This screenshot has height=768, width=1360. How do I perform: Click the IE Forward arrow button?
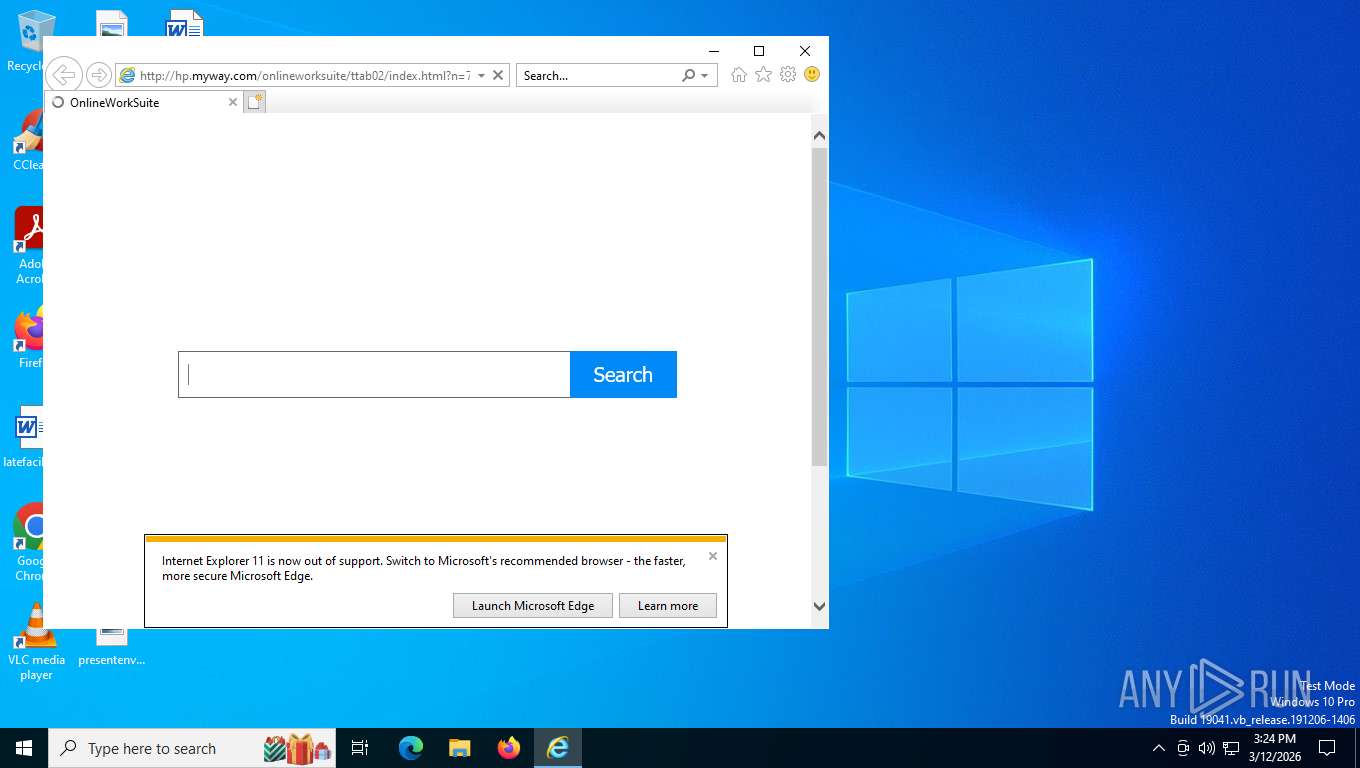coord(98,75)
